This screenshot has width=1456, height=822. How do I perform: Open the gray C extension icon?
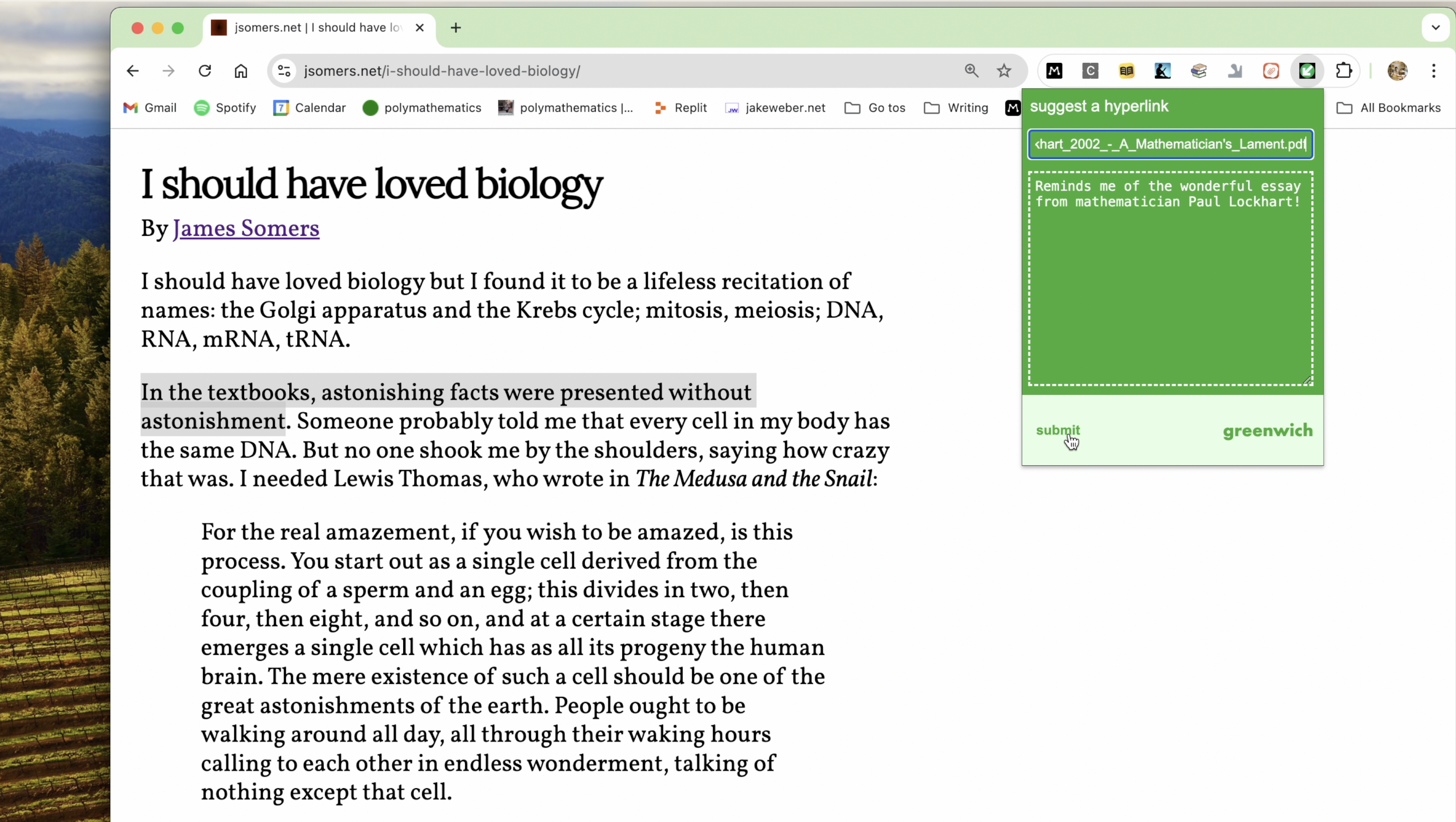1090,71
